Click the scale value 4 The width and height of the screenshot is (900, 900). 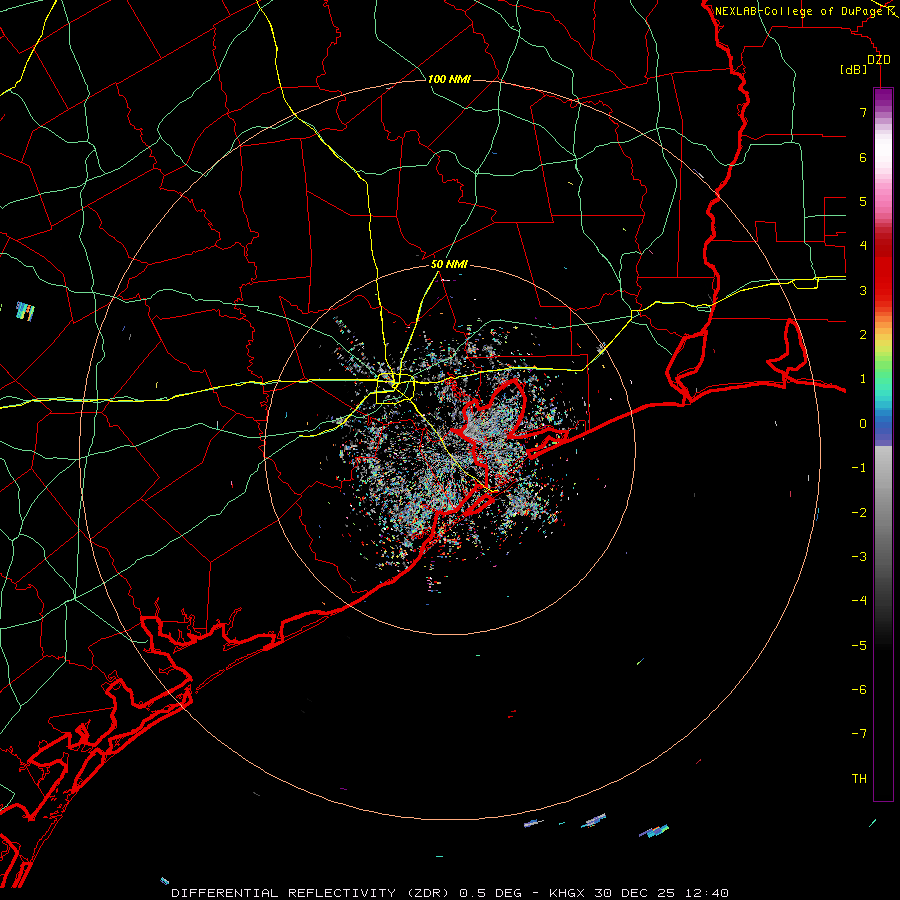point(863,246)
